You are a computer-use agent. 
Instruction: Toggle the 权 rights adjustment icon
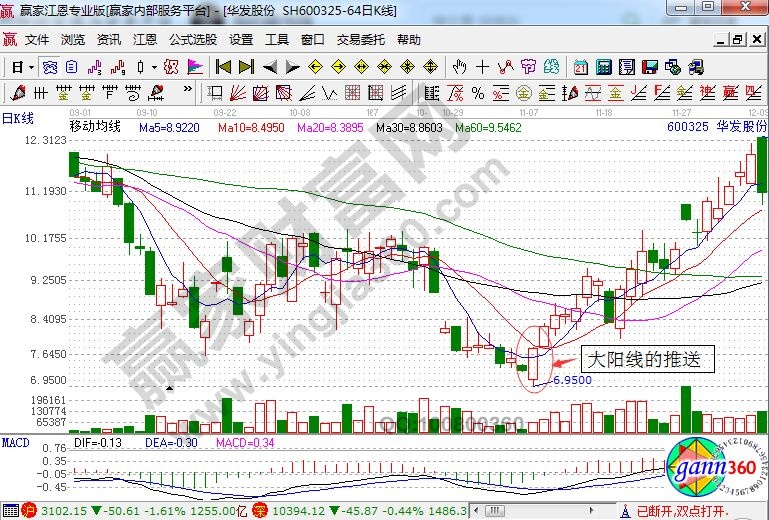point(171,67)
